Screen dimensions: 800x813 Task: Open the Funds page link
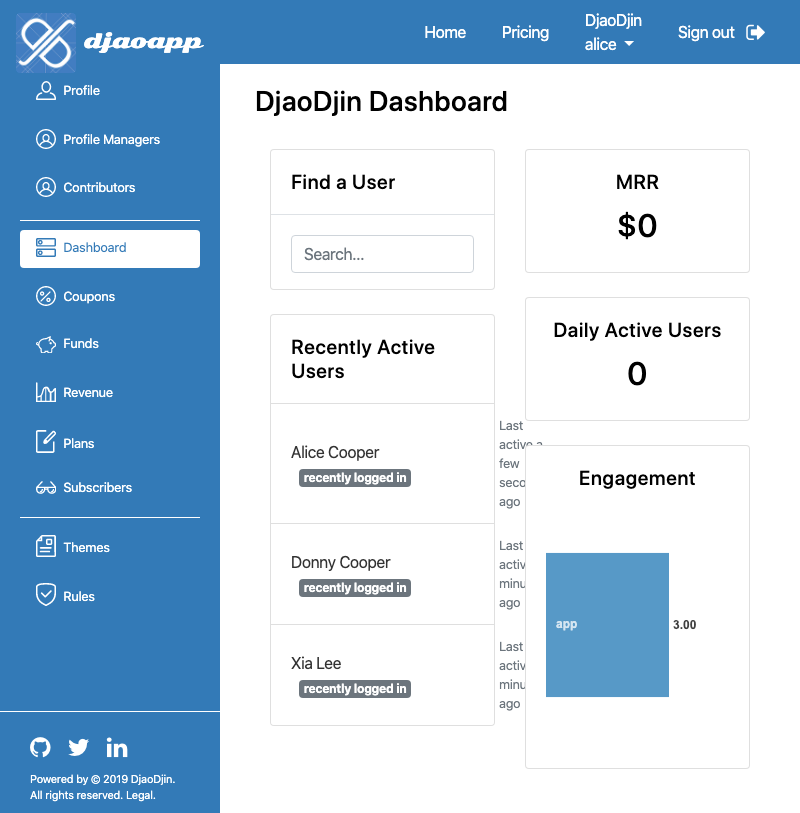(110, 343)
